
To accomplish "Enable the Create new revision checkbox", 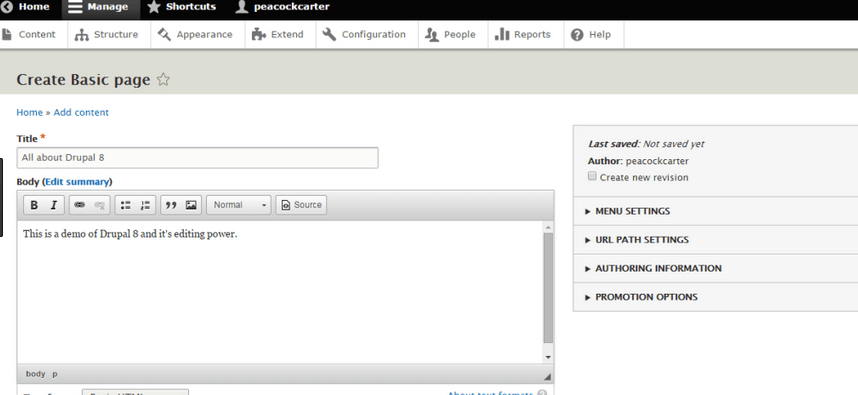I will (592, 176).
